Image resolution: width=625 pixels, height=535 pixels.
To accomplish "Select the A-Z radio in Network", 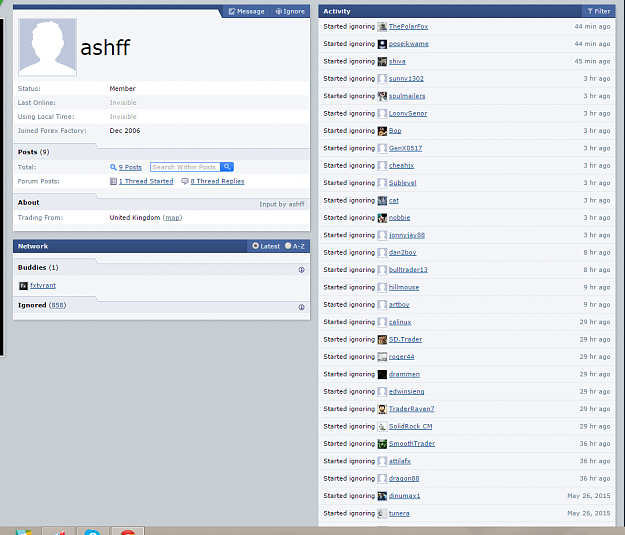I will 288,246.
